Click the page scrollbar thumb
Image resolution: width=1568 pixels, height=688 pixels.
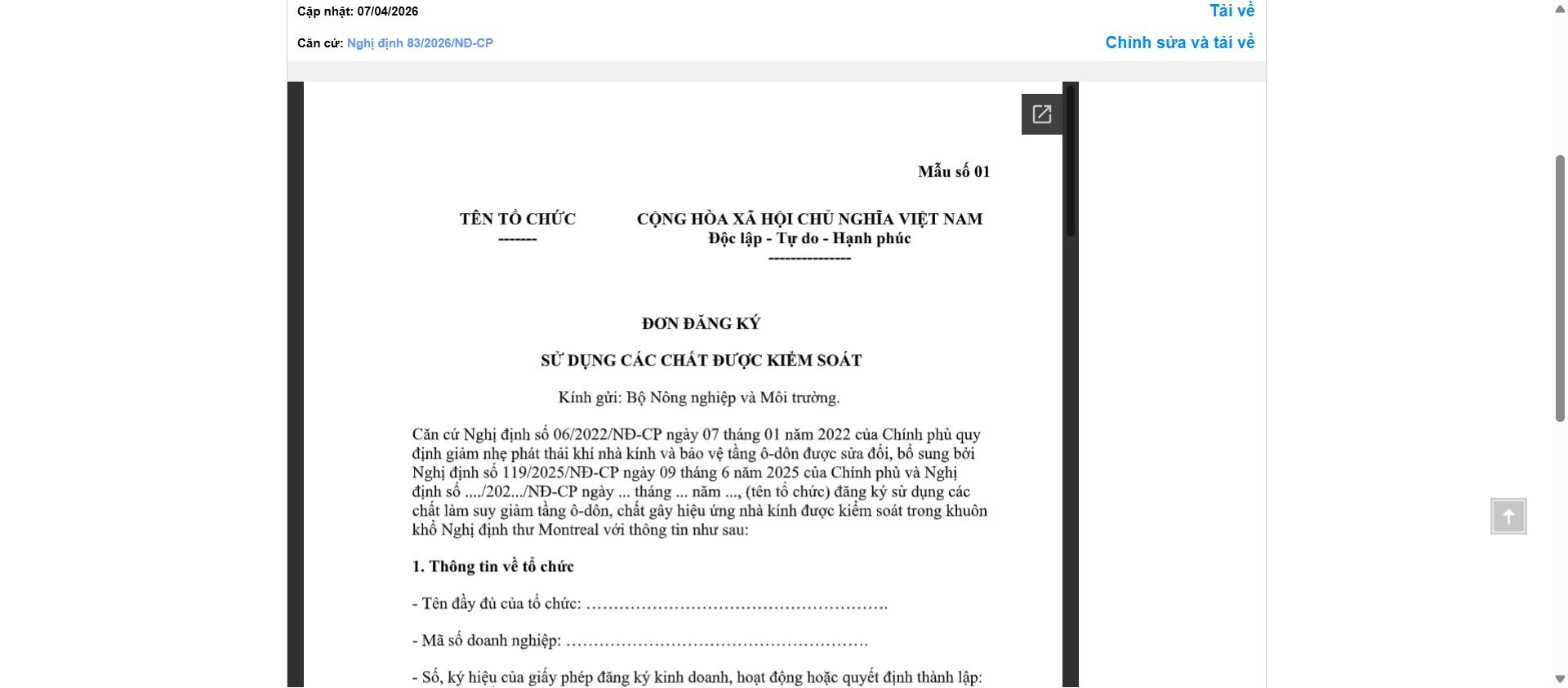click(1560, 288)
